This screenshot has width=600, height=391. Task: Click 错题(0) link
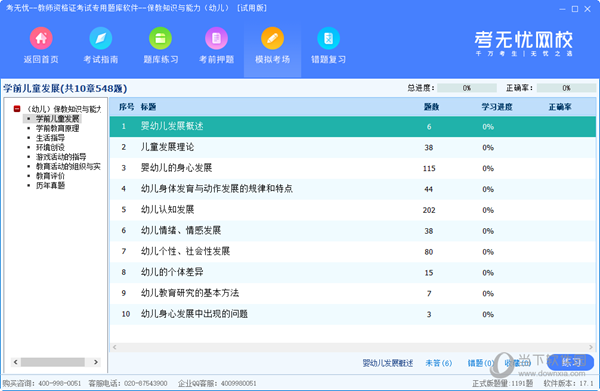pos(480,363)
